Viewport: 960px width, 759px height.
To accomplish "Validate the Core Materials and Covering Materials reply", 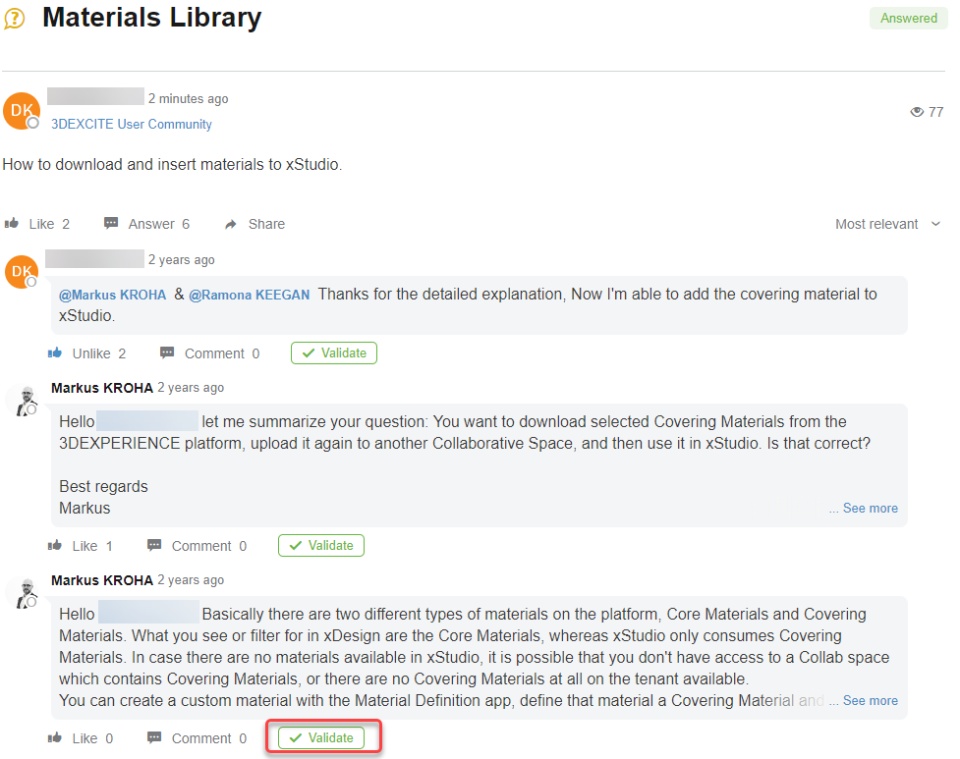I will click(321, 738).
